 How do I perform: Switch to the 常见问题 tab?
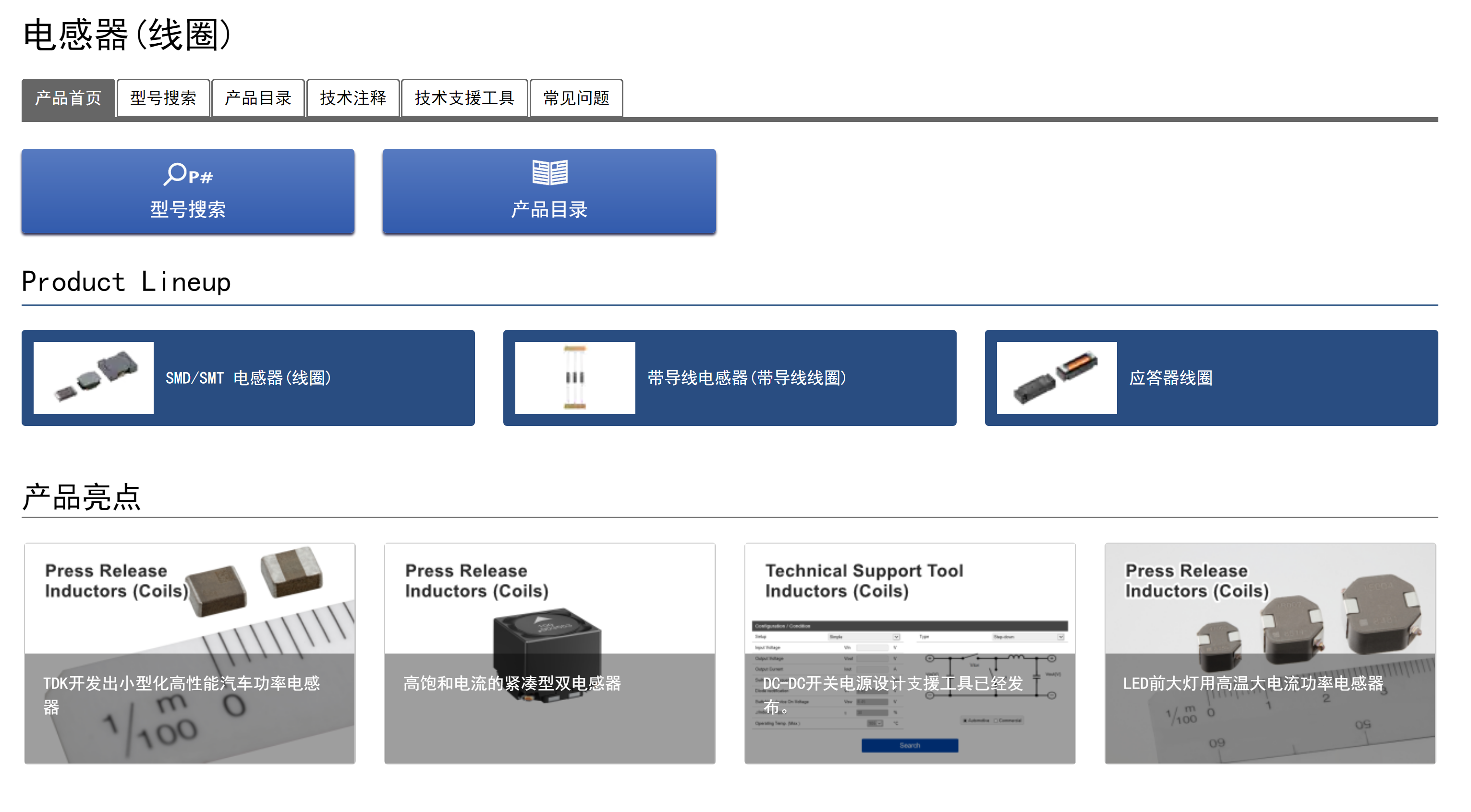[x=576, y=98]
